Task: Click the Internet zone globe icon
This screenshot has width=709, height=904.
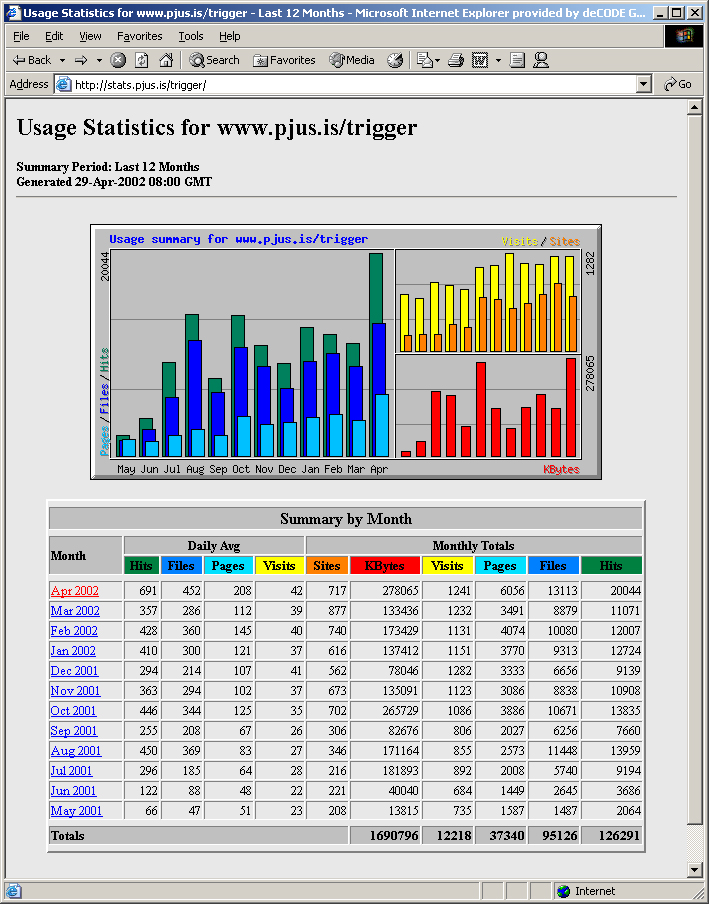Action: click(x=564, y=891)
